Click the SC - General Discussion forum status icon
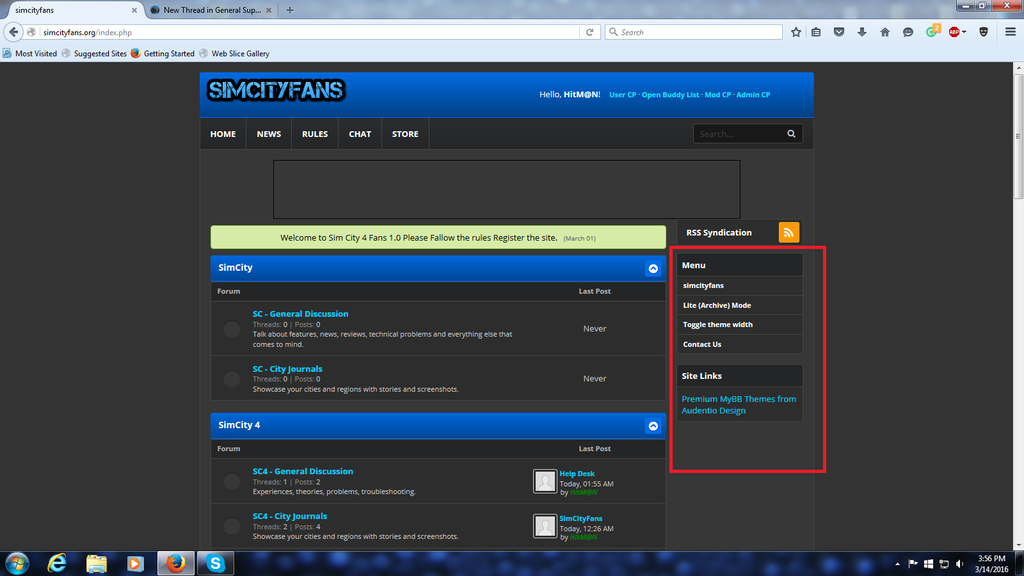This screenshot has height=576, width=1024. coord(232,329)
